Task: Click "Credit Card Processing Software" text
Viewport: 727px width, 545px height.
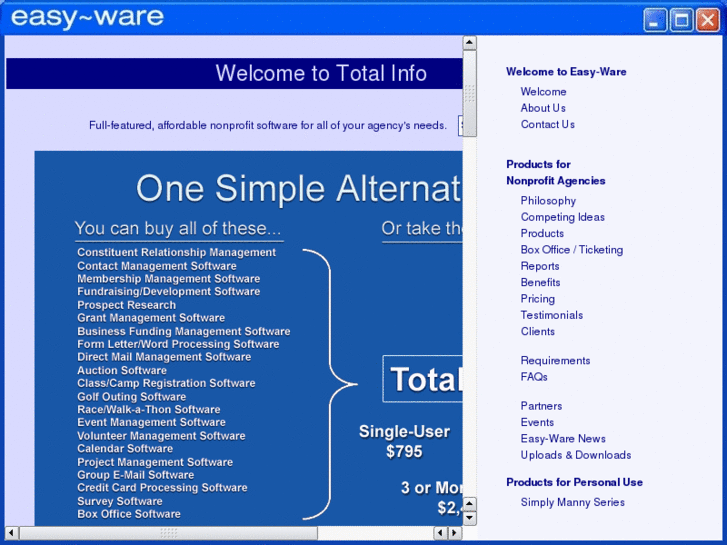Action: (x=162, y=488)
